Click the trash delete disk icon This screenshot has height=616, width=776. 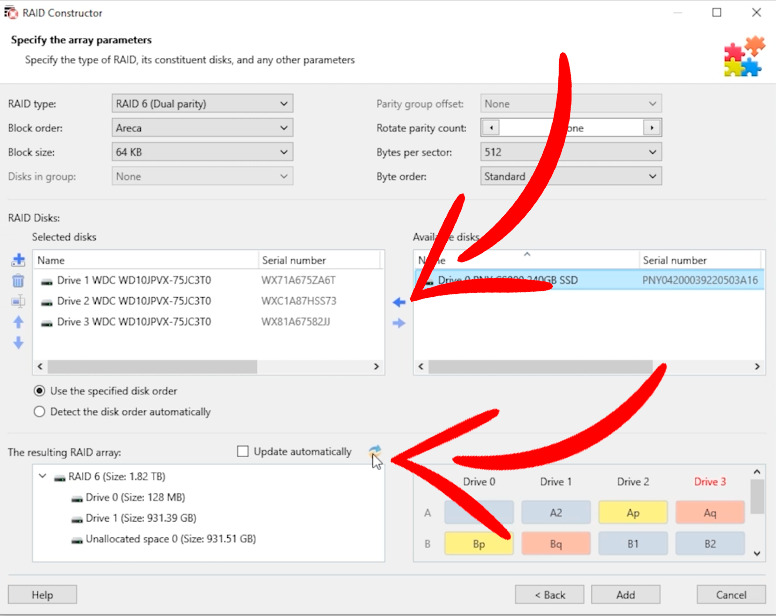18,281
